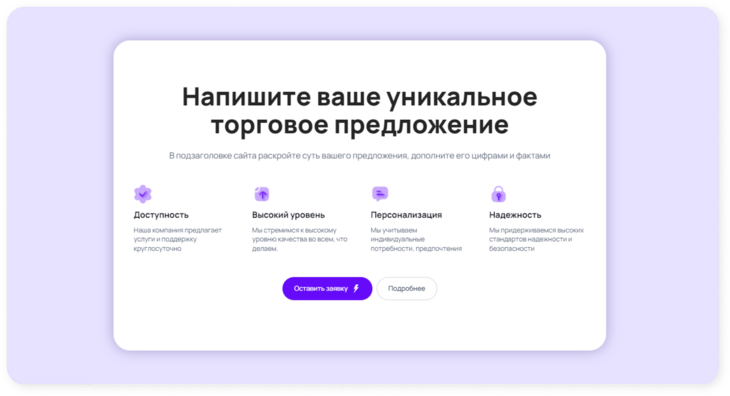Open the Подробнее button
Viewport: 730px width, 396px height.
pyautogui.click(x=406, y=289)
